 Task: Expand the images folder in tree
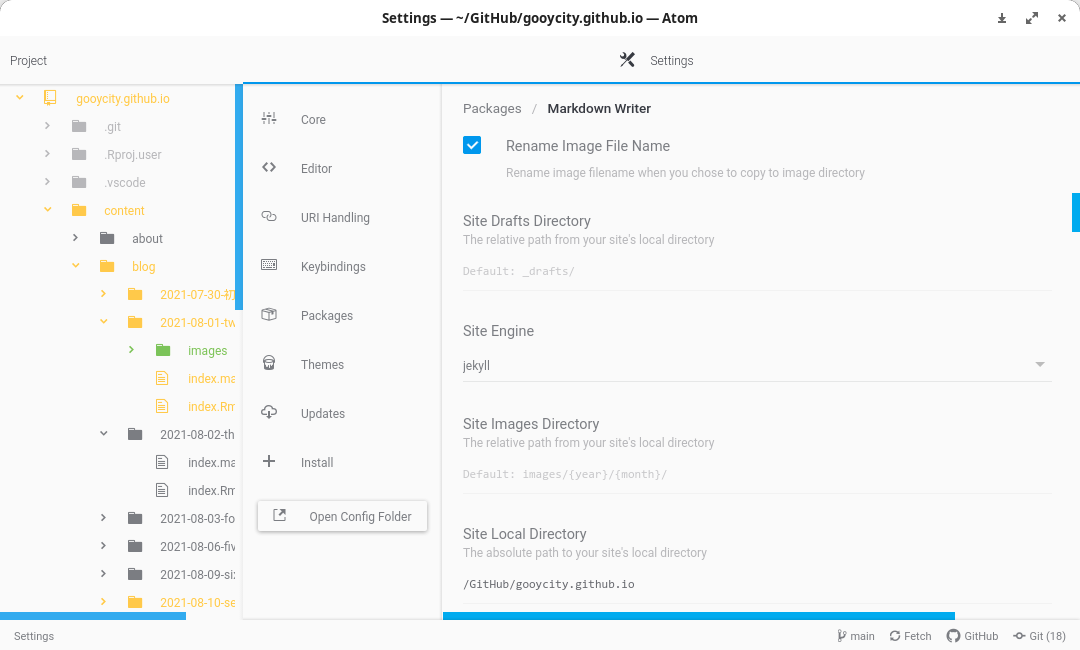[x=132, y=350]
